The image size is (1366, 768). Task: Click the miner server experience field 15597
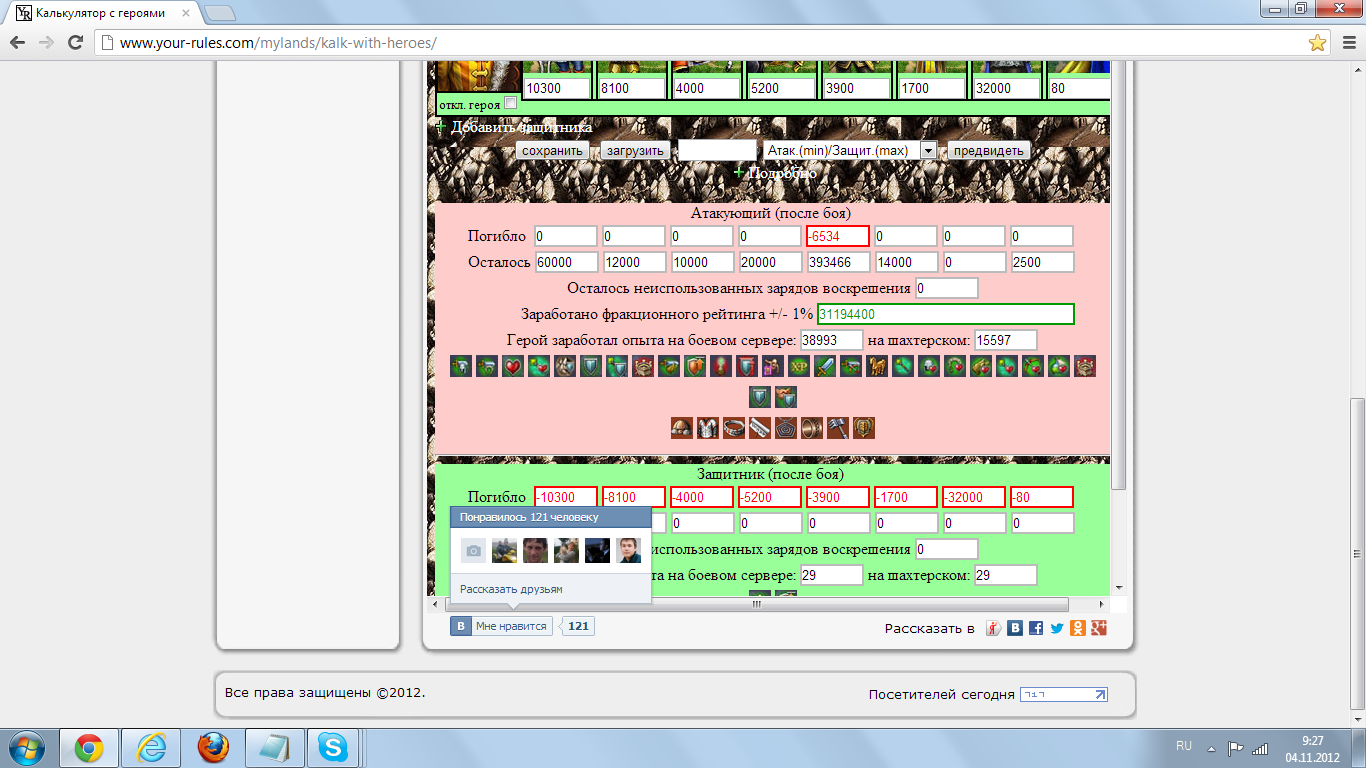[x=1006, y=340]
